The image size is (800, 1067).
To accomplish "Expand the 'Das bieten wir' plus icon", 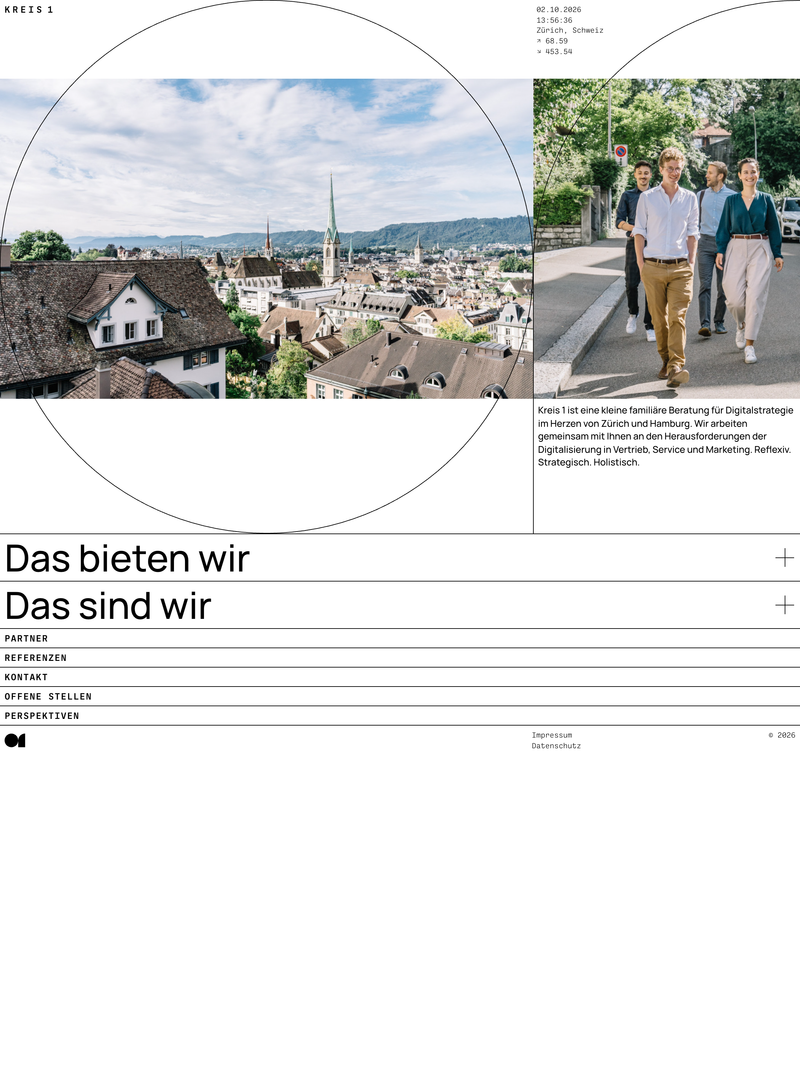I will [x=784, y=557].
